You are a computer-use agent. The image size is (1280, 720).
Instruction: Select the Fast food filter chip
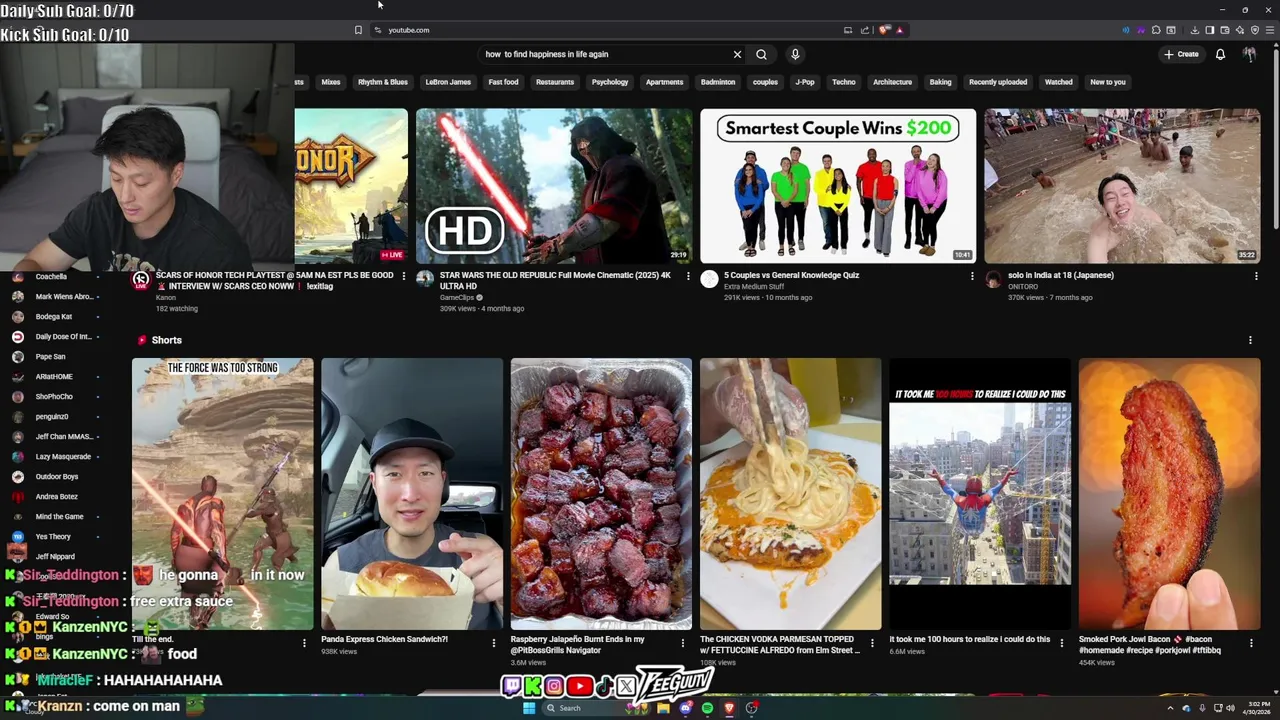pos(503,82)
